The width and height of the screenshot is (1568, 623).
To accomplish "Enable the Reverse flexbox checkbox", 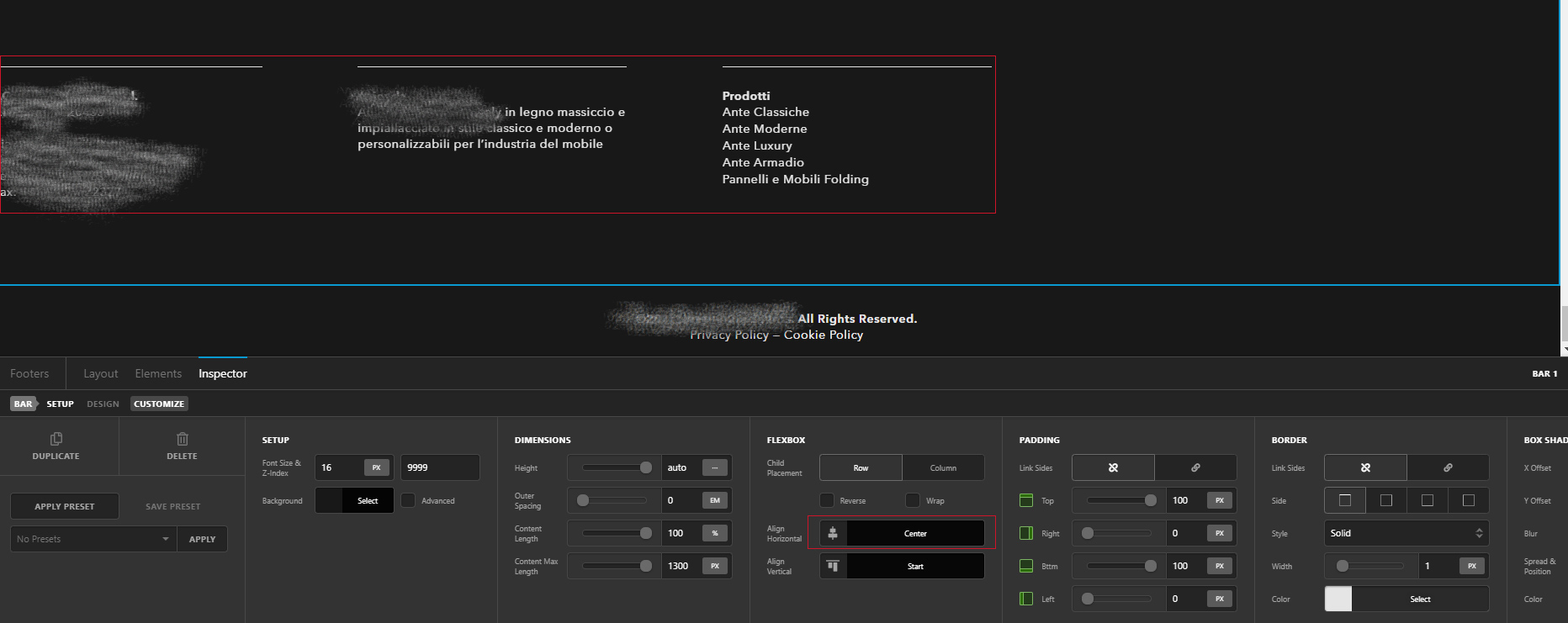I will coord(827,500).
